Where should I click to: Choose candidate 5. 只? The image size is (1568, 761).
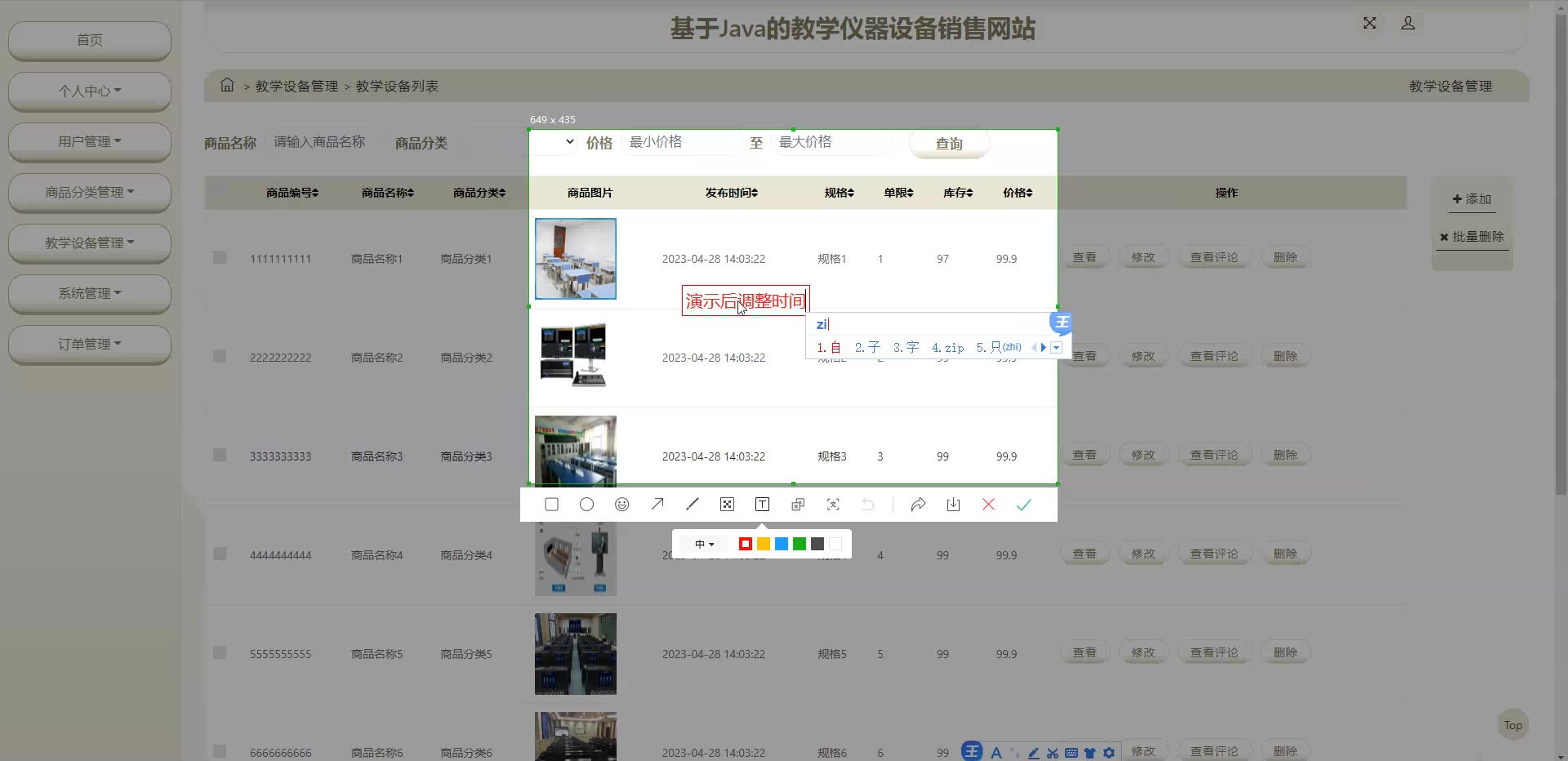tap(999, 348)
